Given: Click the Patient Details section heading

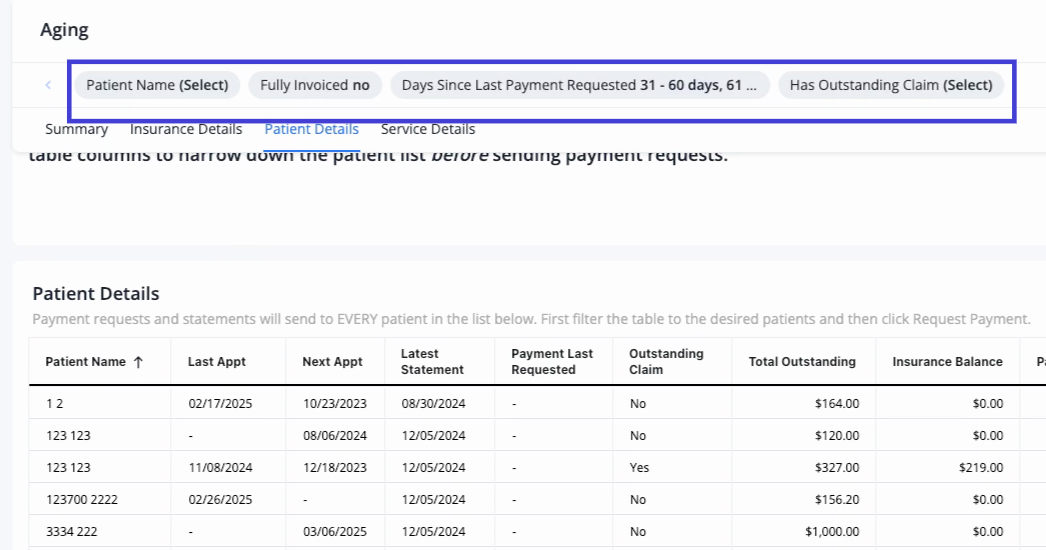Looking at the screenshot, I should click(96, 294).
